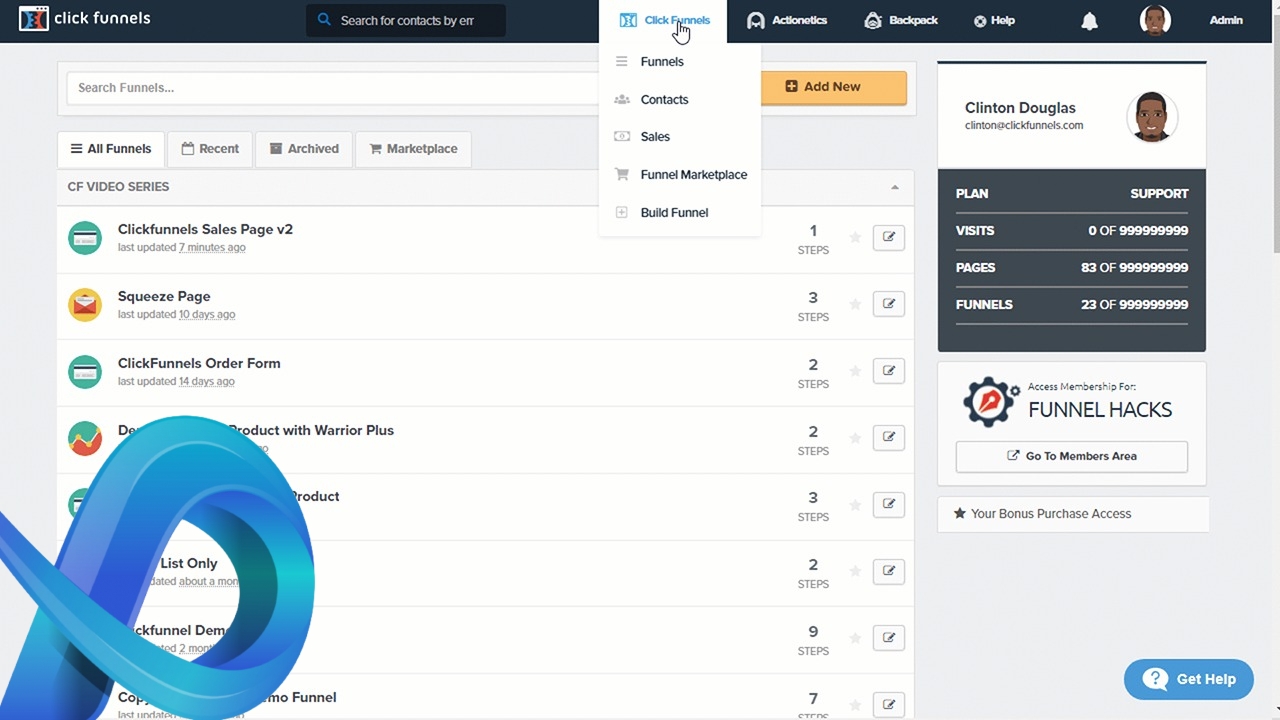Star the List Only funnel
Image resolution: width=1280 pixels, height=720 pixels.
point(855,571)
